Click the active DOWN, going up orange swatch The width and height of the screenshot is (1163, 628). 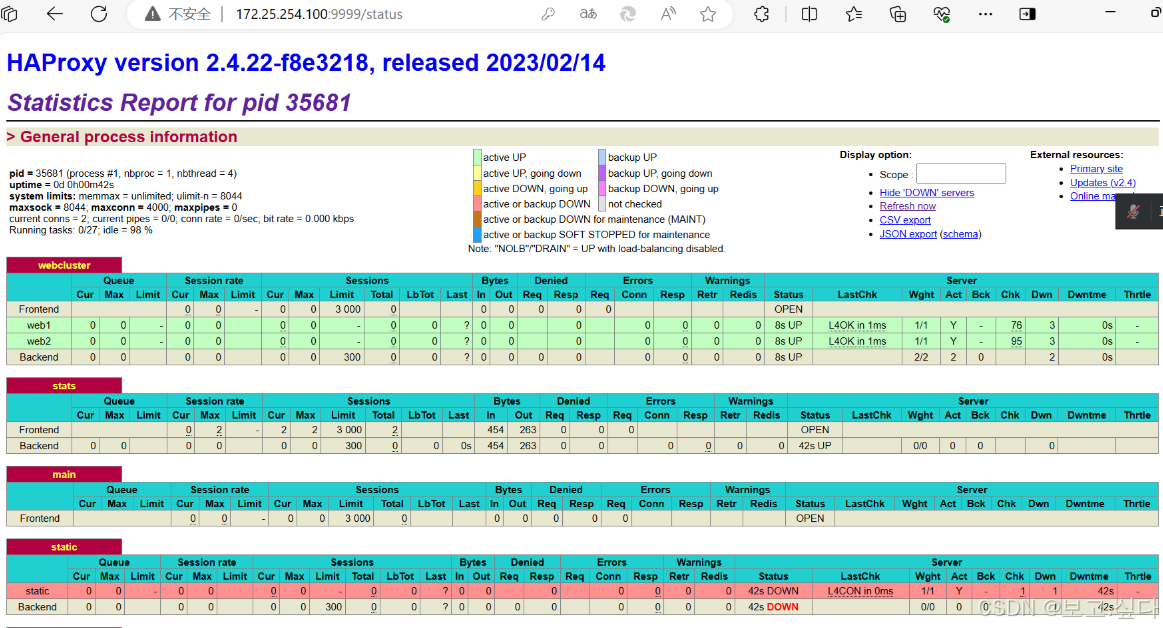(x=477, y=188)
